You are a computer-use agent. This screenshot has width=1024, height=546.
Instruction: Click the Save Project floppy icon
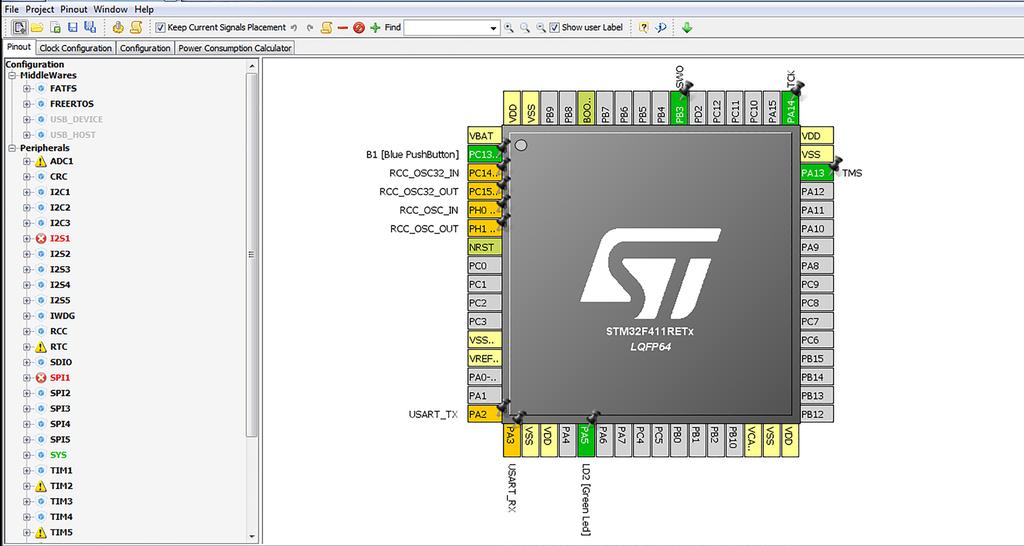point(72,27)
